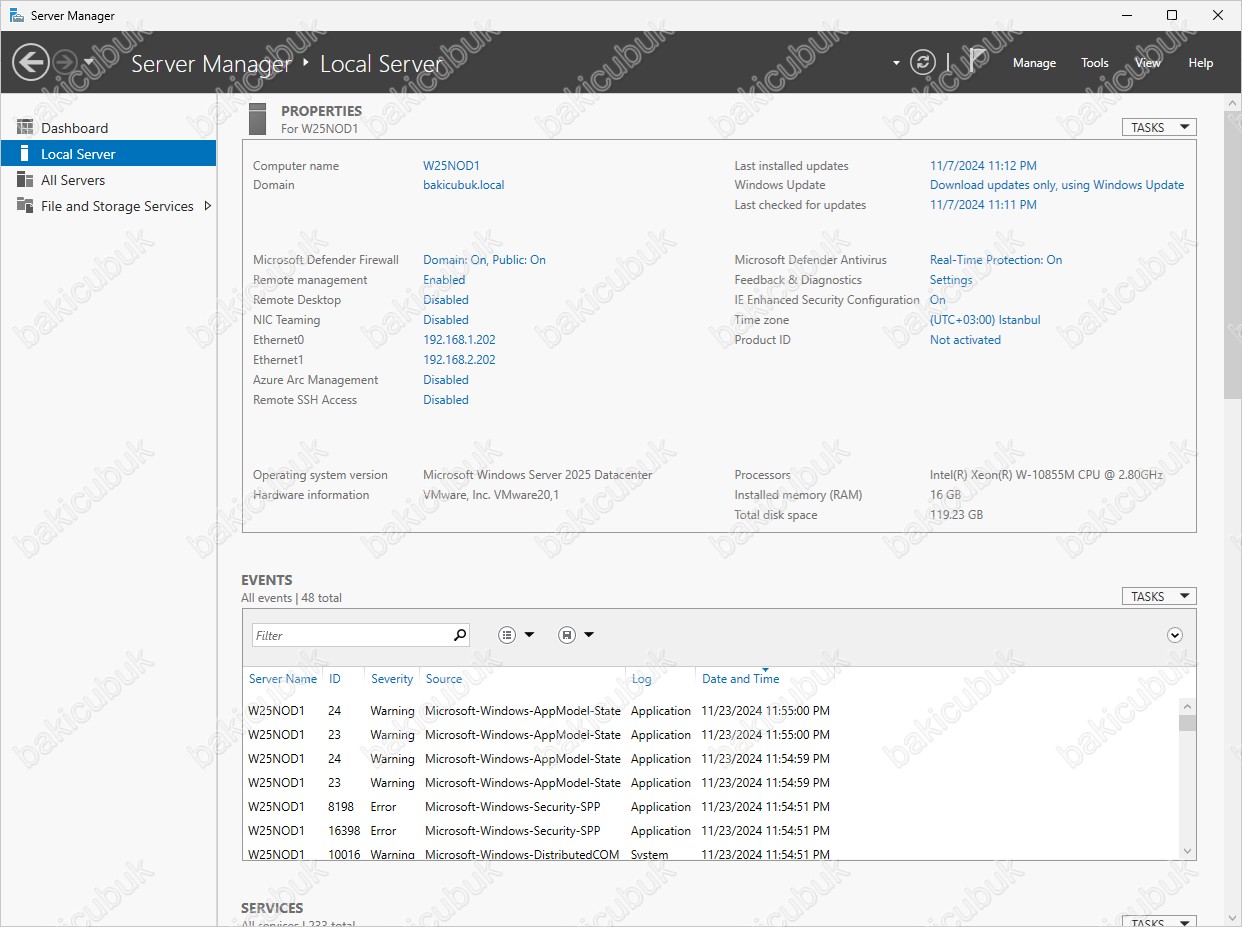The image size is (1242, 927).
Task: Click Real-Time Protection: On link
Action: click(996, 260)
